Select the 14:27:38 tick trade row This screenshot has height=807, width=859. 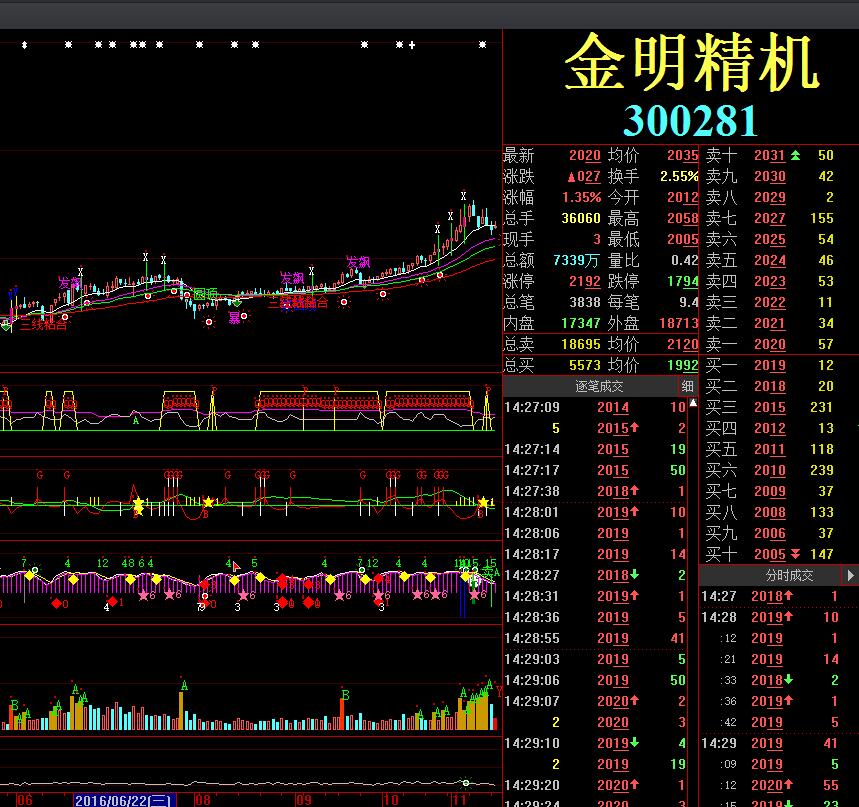[595, 491]
